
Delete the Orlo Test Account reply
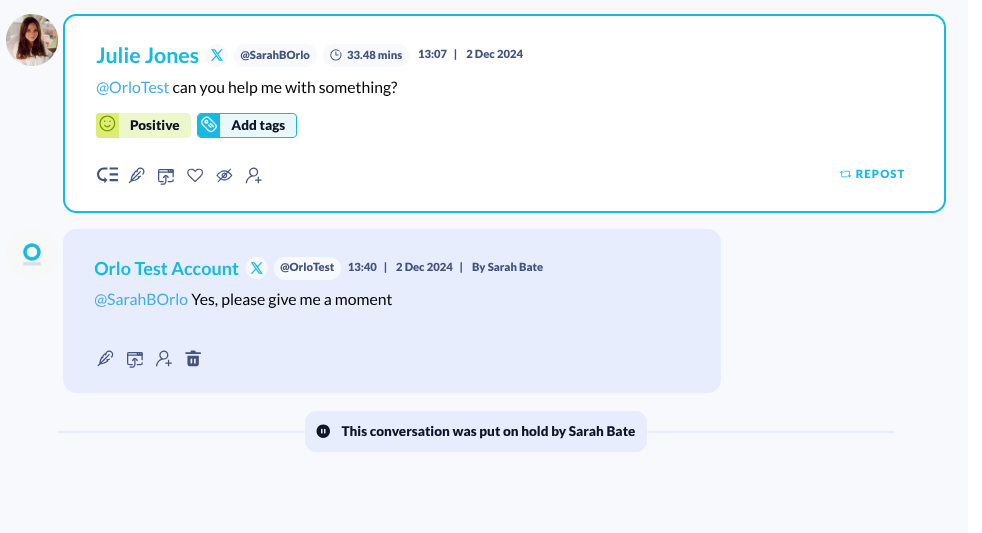coord(193,358)
